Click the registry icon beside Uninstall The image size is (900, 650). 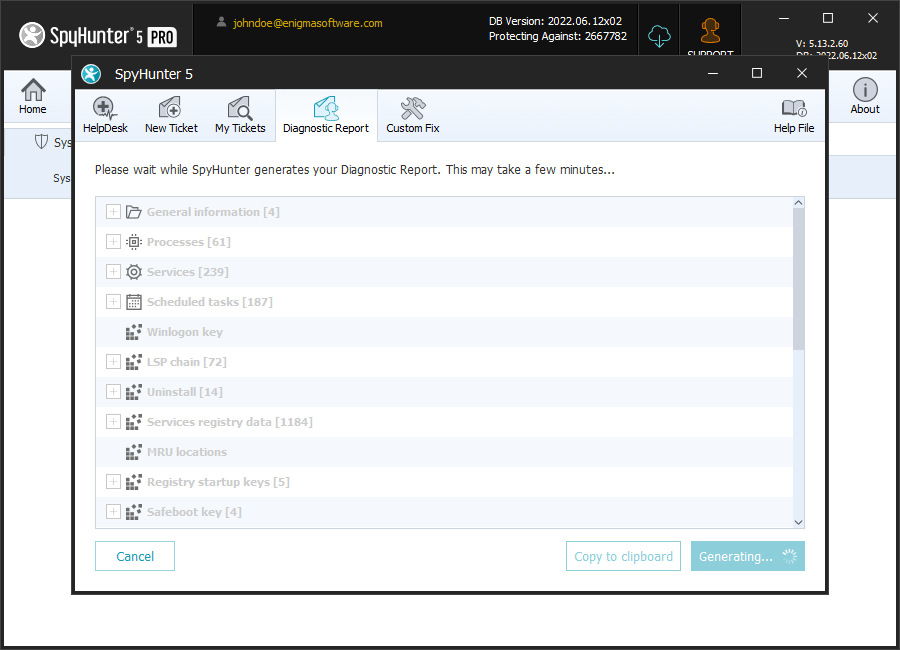[134, 392]
